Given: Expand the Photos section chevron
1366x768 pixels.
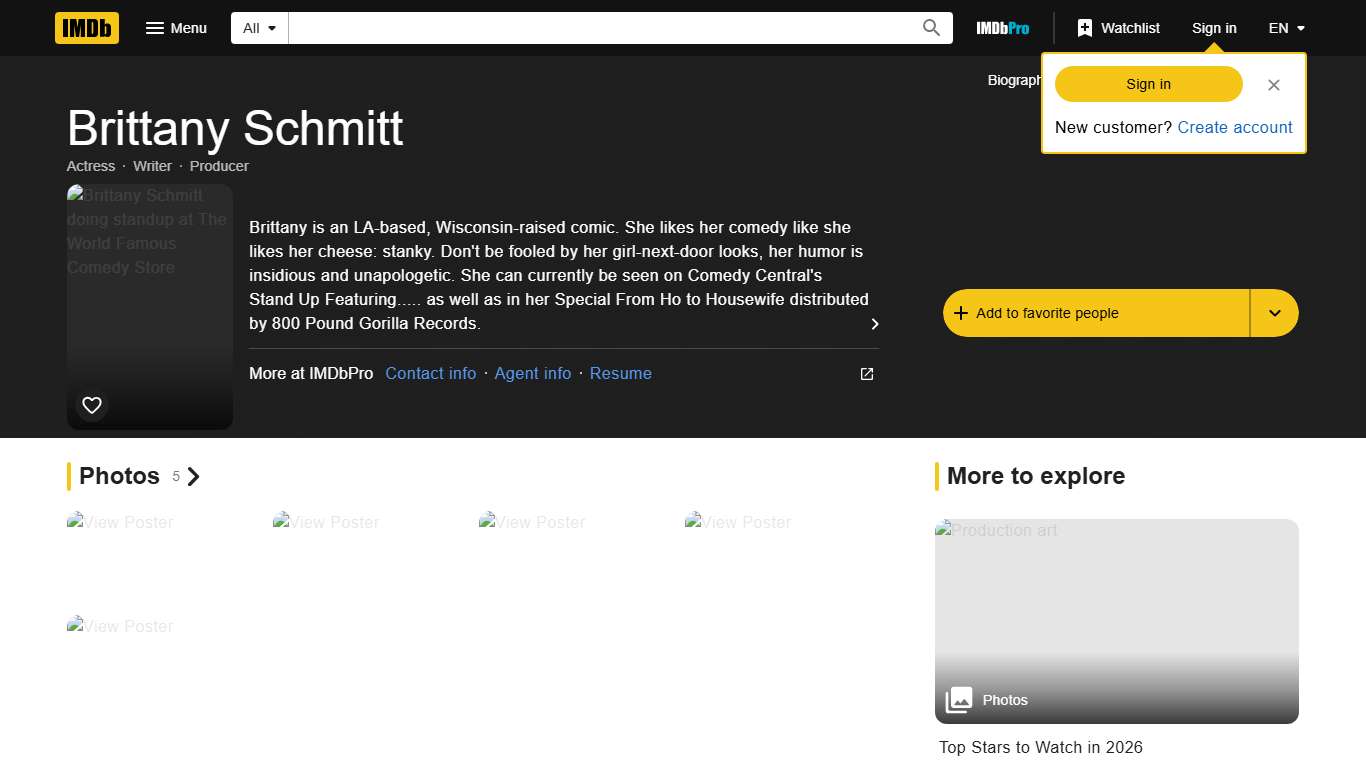Looking at the screenshot, I should click(194, 476).
